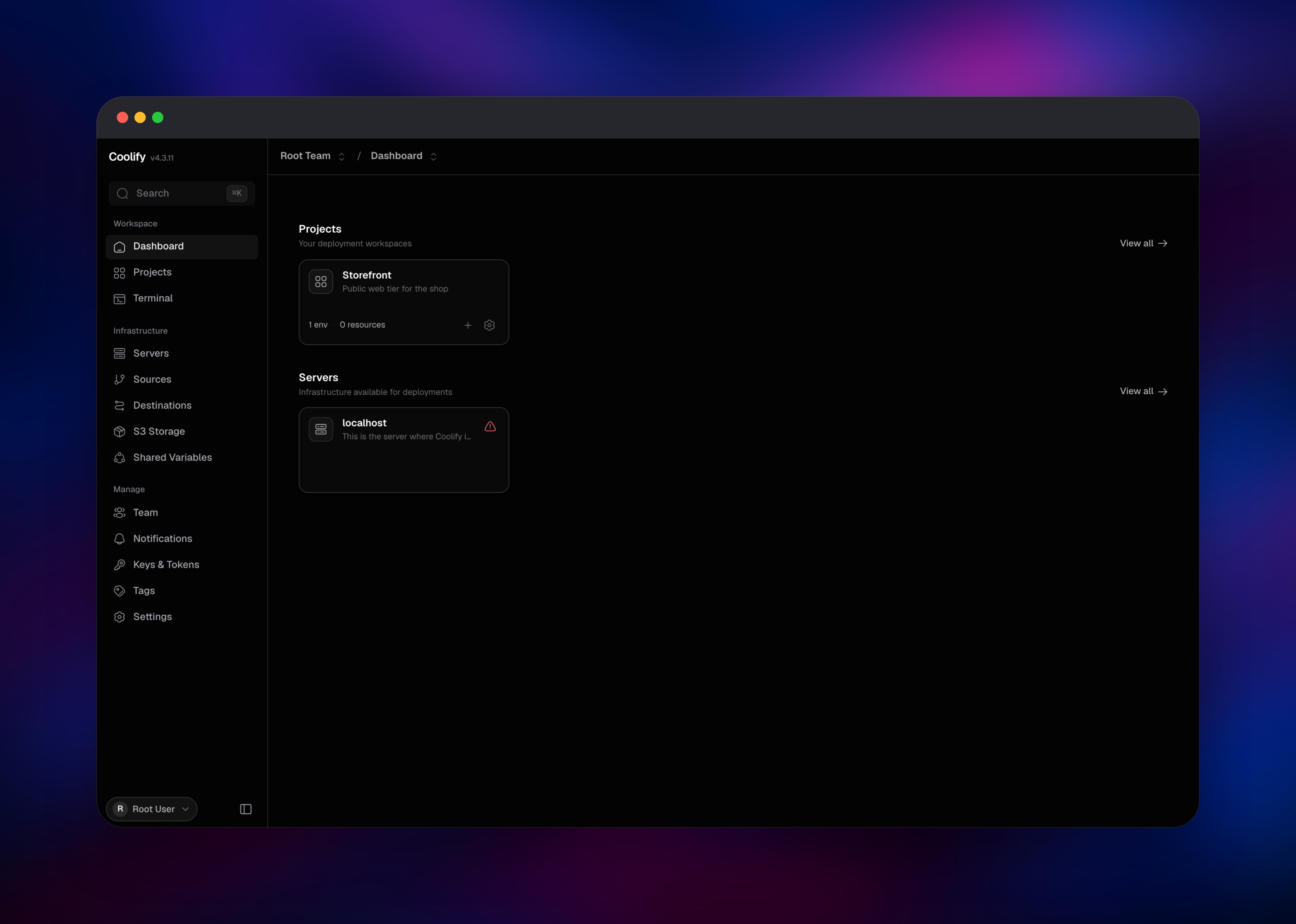Go to Projects in the sidebar
The width and height of the screenshot is (1296, 924).
pyautogui.click(x=182, y=273)
